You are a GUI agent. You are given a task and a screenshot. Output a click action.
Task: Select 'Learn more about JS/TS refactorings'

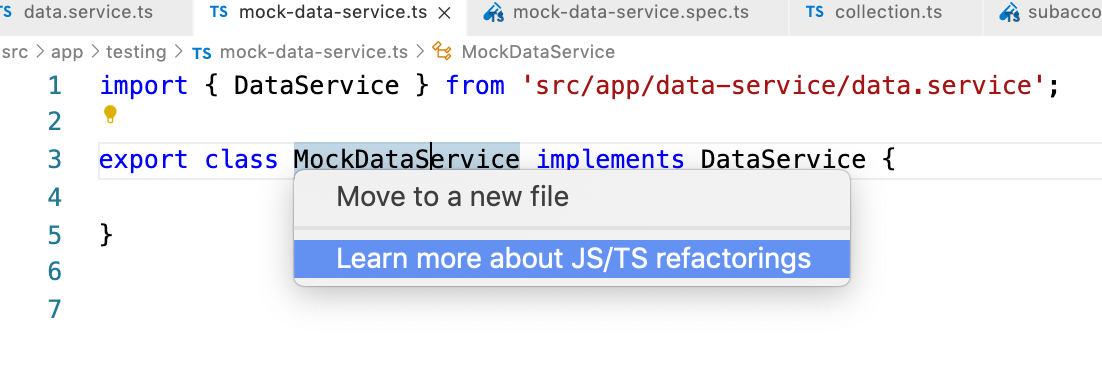[x=571, y=259]
